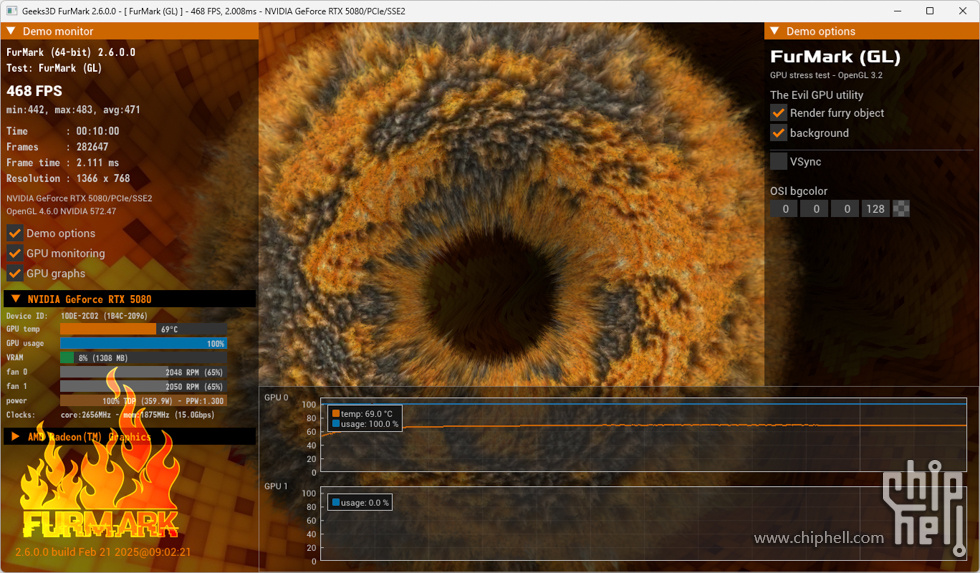
Task: Collapse the Demo monitor panel
Action: [x=11, y=31]
